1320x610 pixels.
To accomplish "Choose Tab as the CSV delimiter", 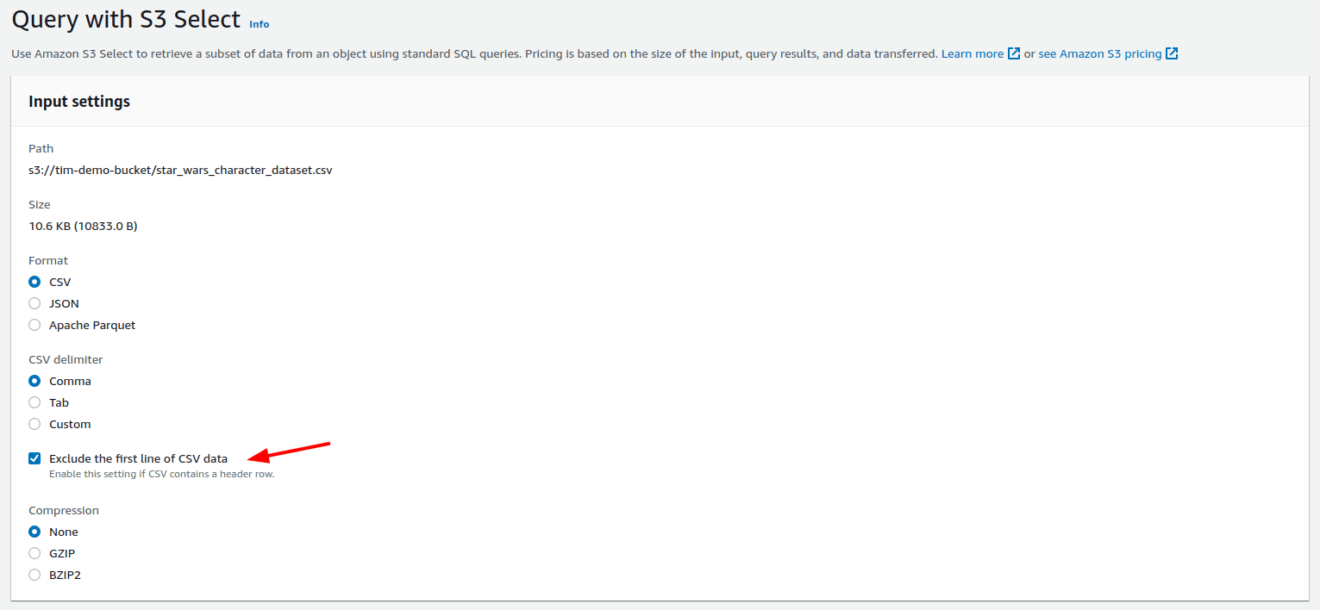I will point(34,402).
